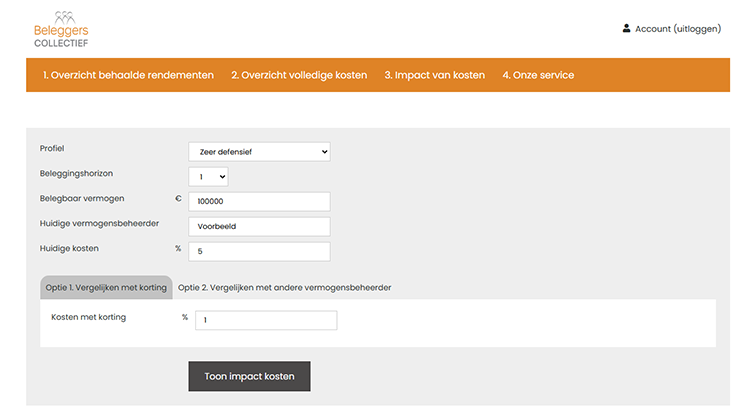The width and height of the screenshot is (750, 412).
Task: Click the Beleggers Collectief logo
Action: click(61, 29)
